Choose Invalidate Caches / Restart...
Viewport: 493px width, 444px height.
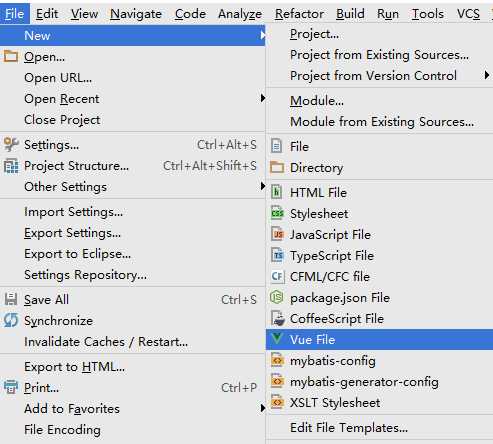(106, 342)
